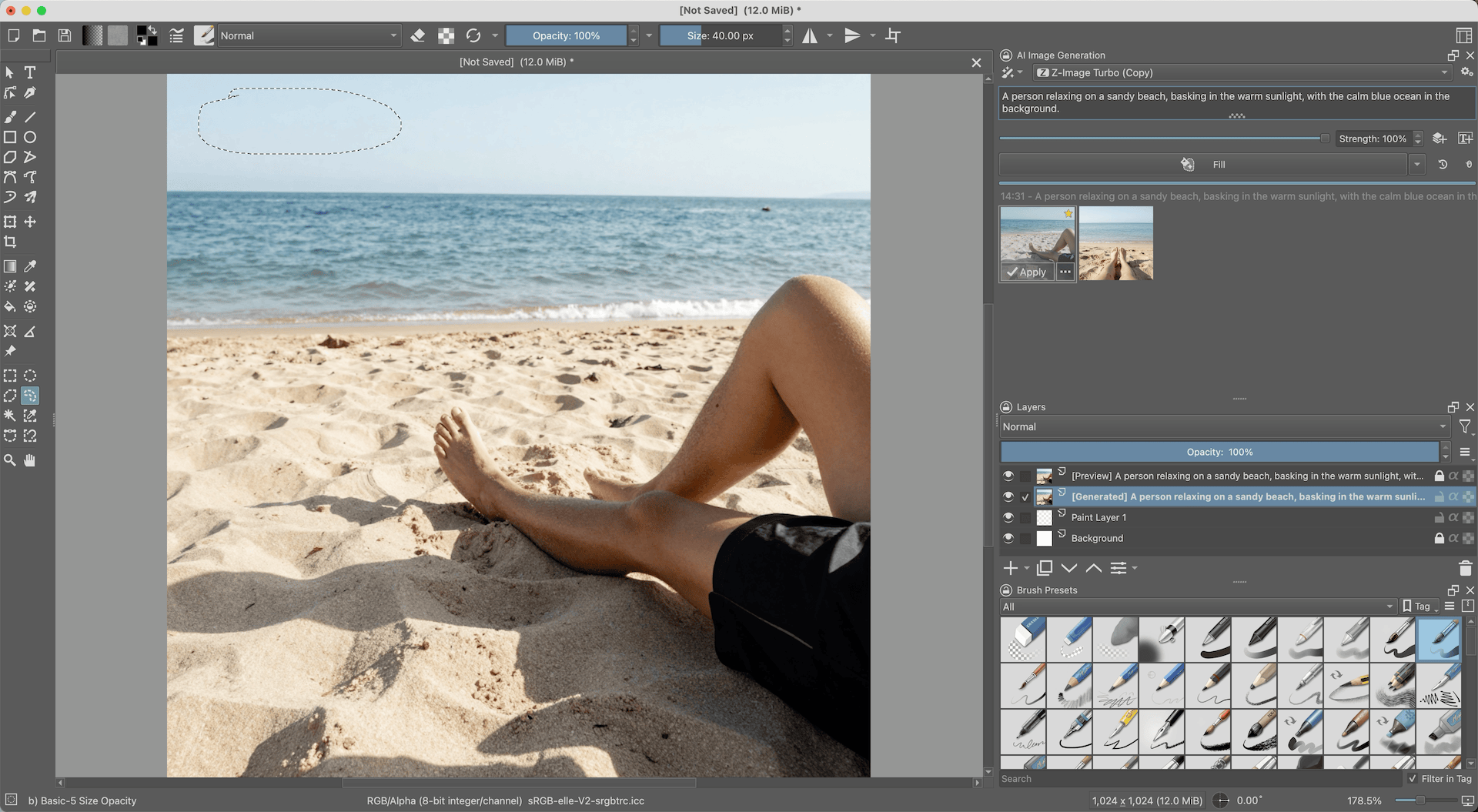Select the Gradient tool

[x=11, y=266]
